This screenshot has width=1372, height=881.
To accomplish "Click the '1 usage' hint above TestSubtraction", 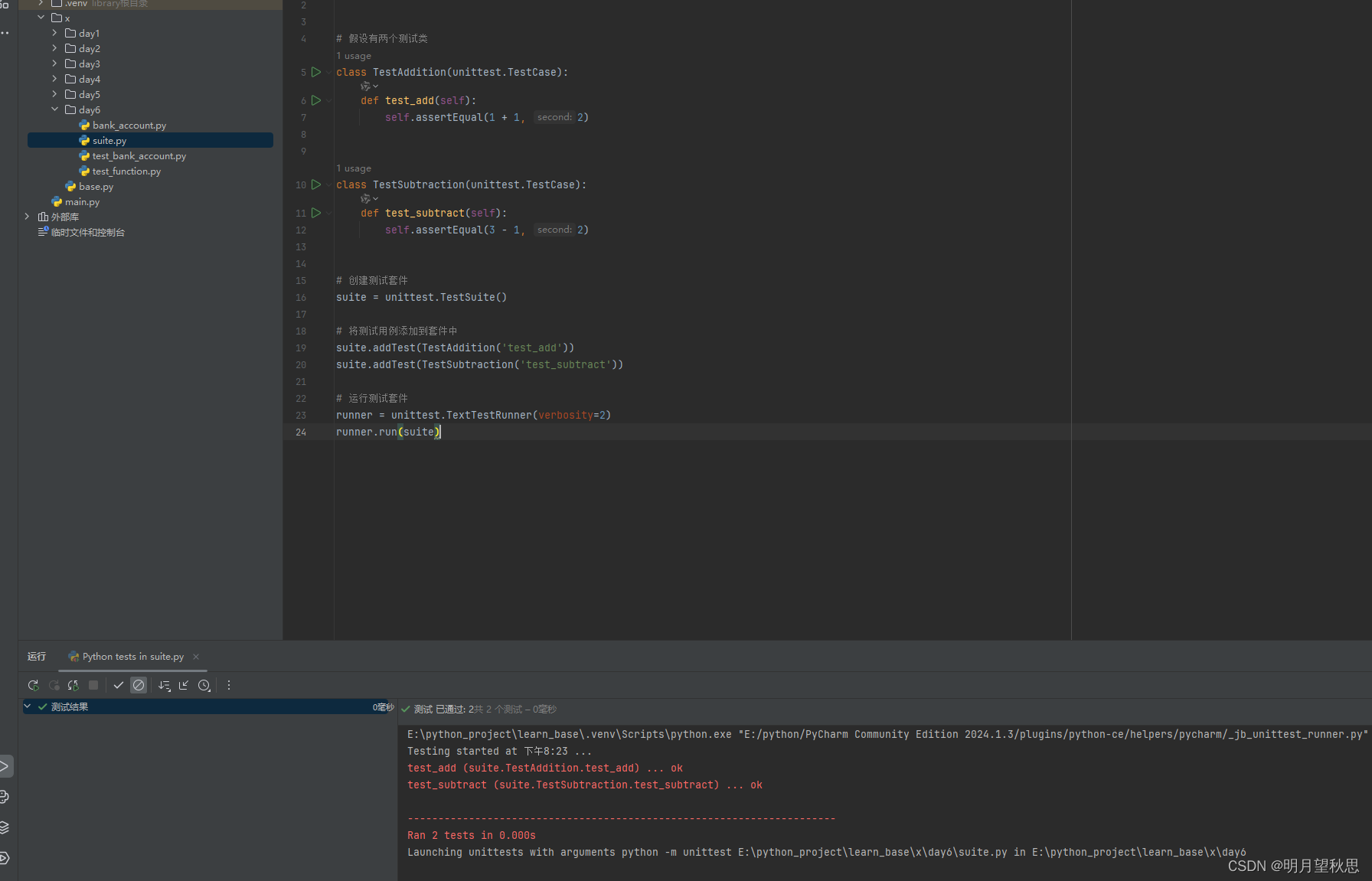I will 354,168.
